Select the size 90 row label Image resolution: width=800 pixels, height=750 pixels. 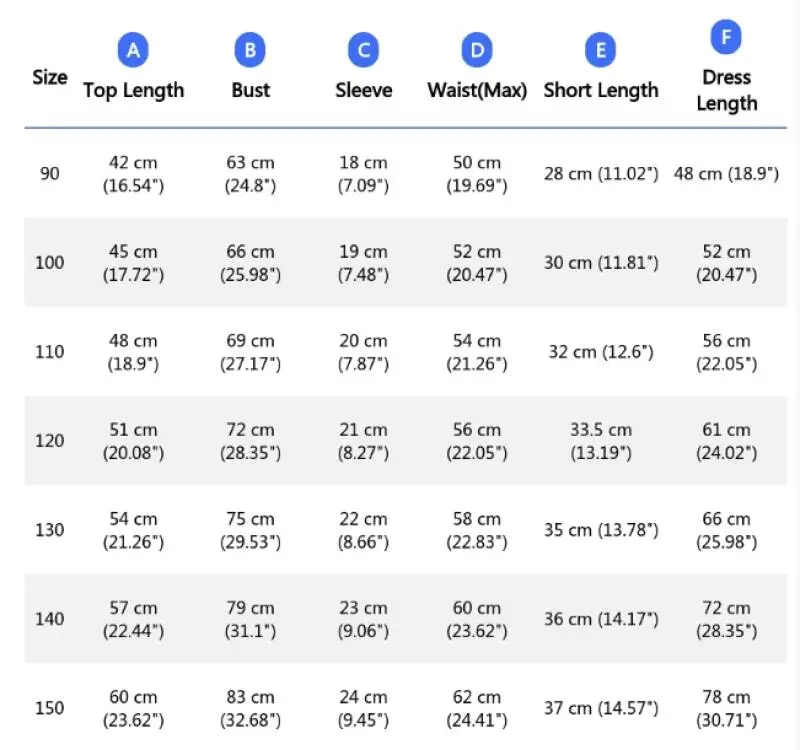(50, 173)
